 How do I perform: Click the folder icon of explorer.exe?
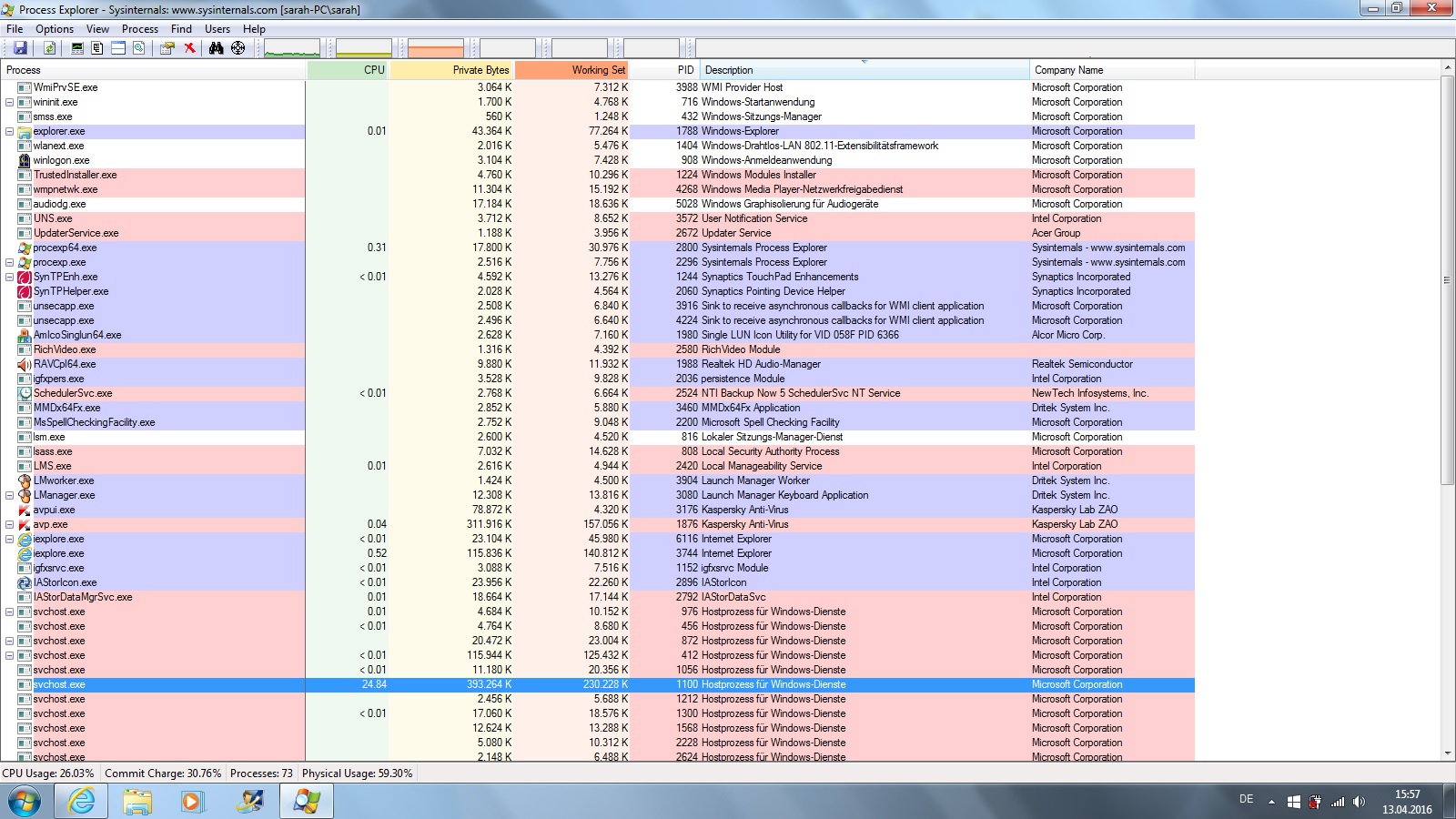(25, 131)
